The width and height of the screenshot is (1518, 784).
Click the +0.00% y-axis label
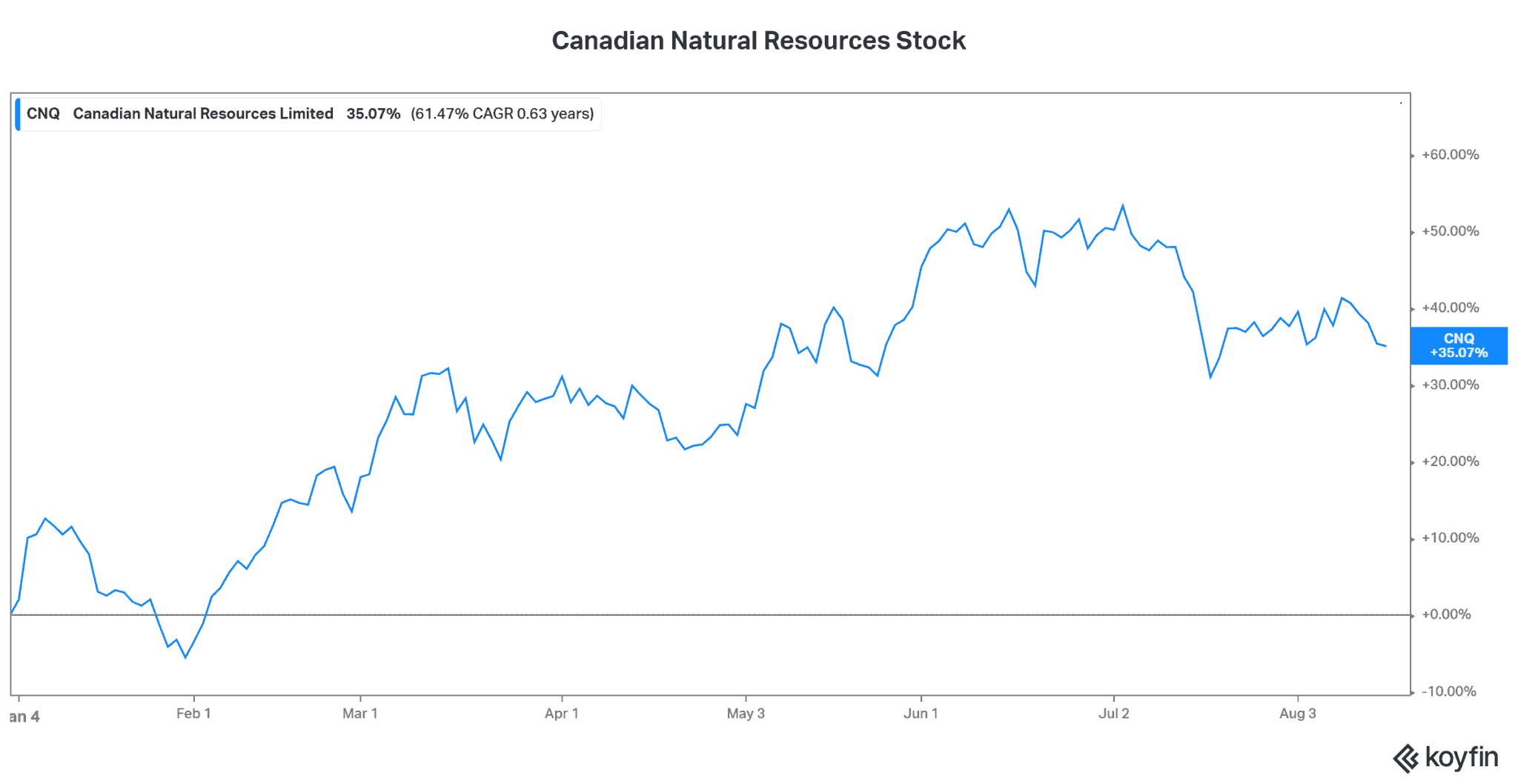click(1445, 614)
